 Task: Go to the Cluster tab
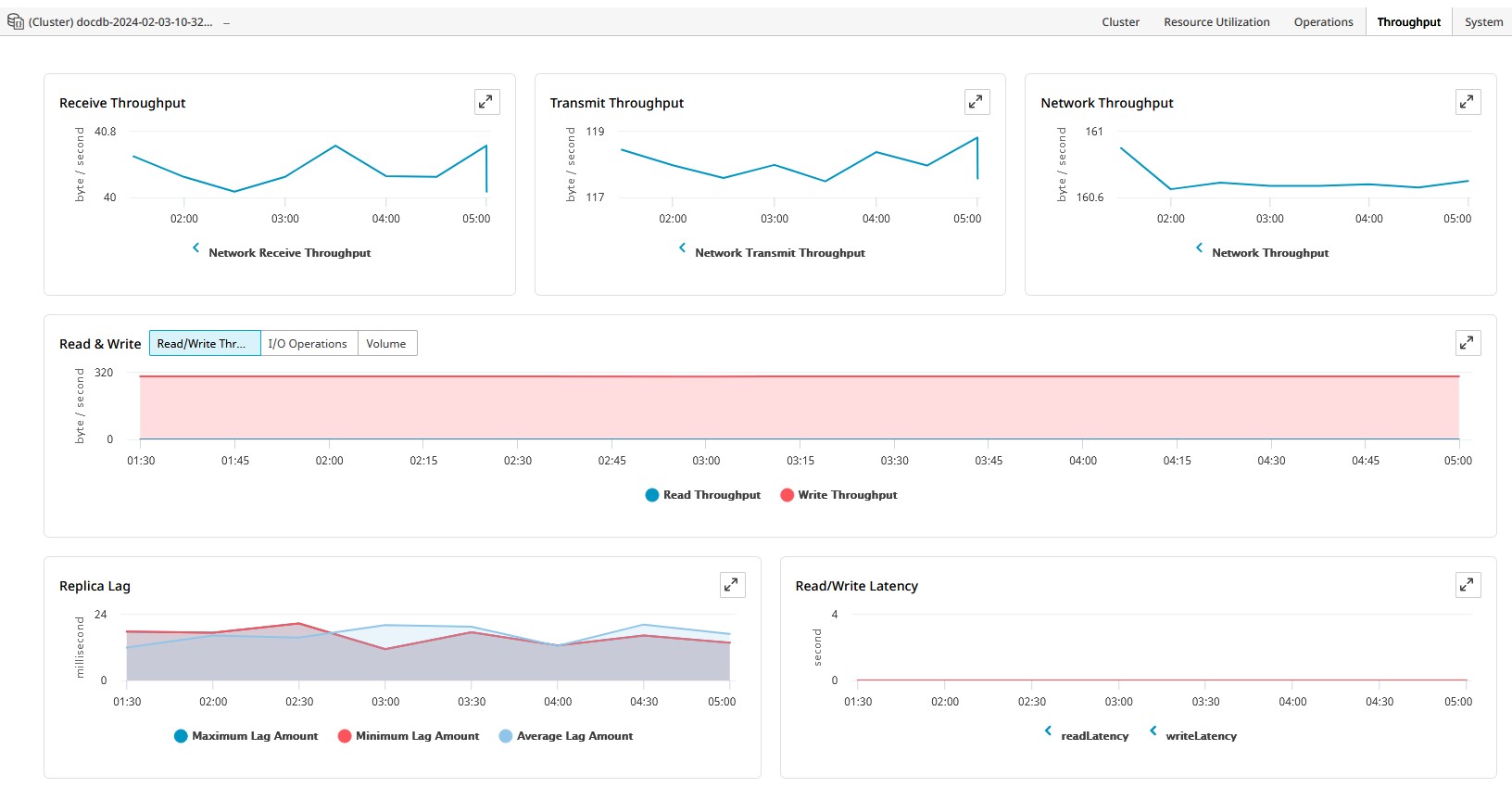[x=1120, y=22]
